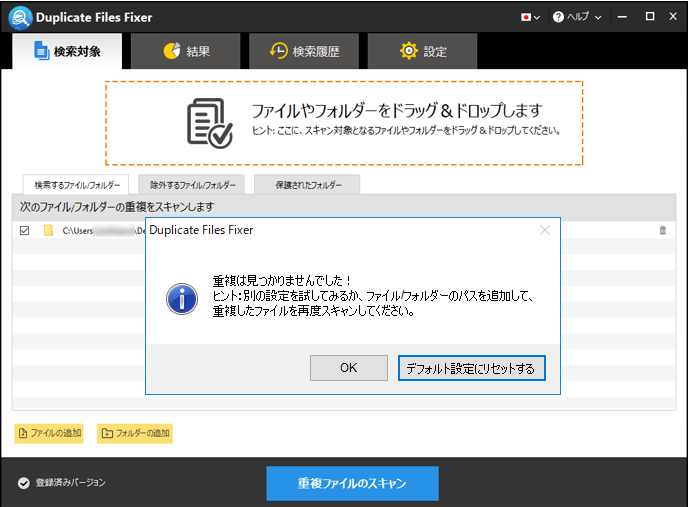The width and height of the screenshot is (688, 507).
Task: Click the blue information icon in dialog
Action: click(x=182, y=298)
